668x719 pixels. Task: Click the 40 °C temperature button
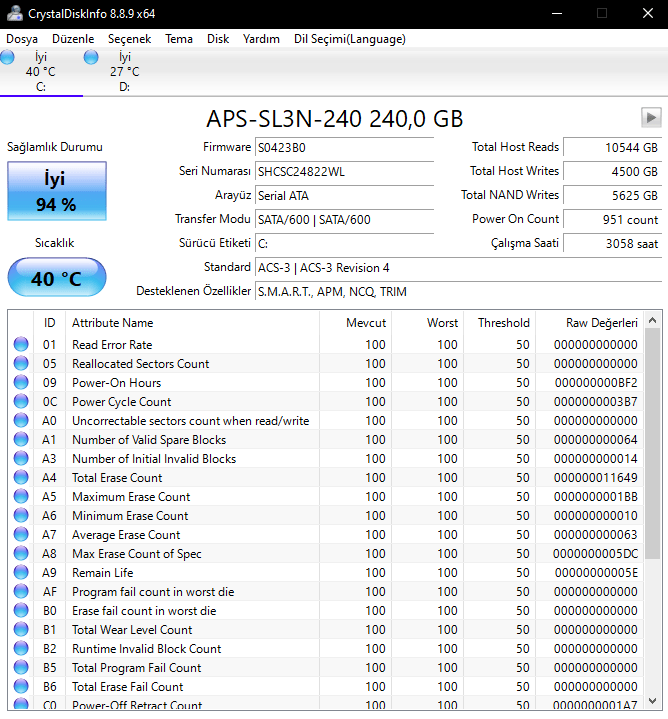(x=56, y=278)
